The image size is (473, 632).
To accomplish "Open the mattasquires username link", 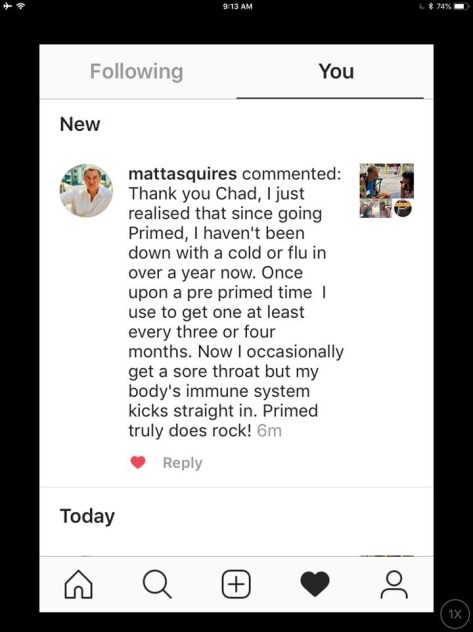I will click(183, 174).
